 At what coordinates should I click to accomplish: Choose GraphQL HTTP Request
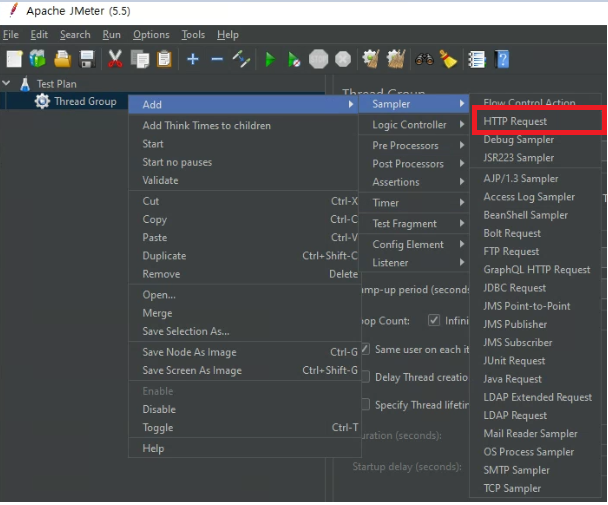click(x=537, y=270)
